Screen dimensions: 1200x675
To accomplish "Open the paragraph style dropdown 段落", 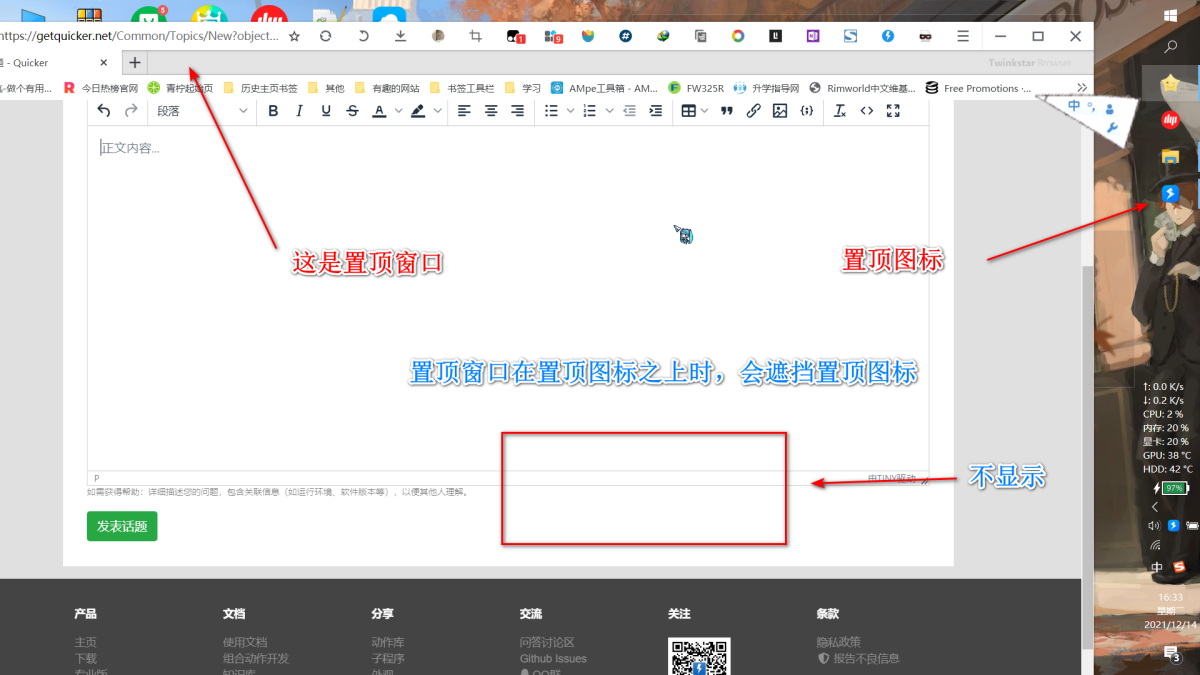I will point(201,111).
